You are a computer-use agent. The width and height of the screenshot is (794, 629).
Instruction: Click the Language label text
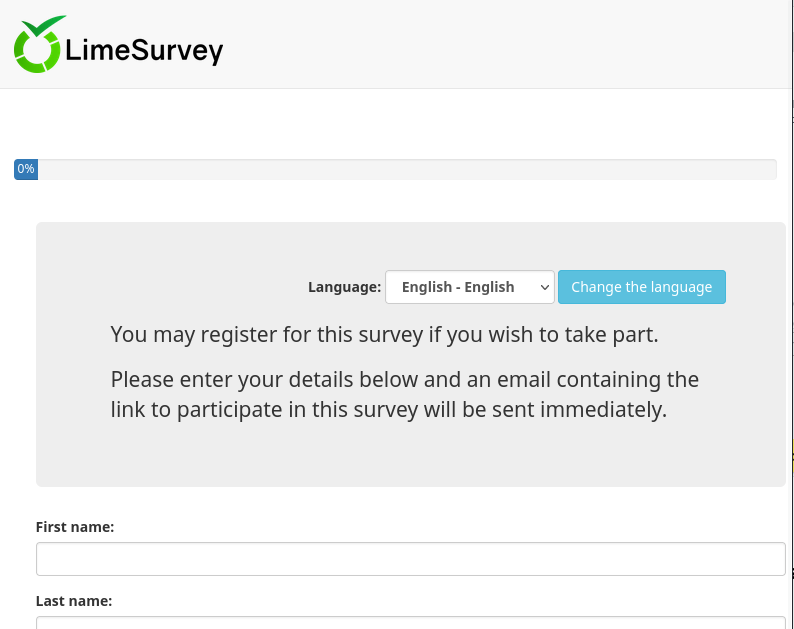(x=344, y=287)
